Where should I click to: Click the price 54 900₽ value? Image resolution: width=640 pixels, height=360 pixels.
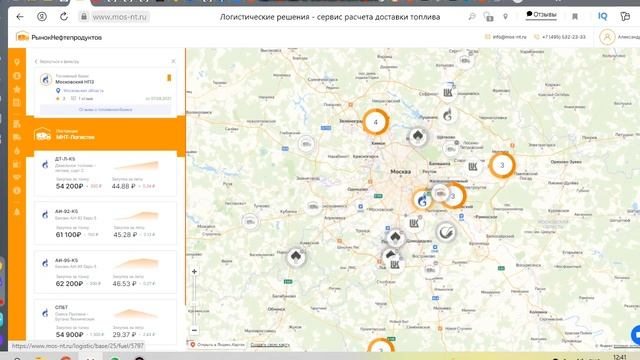coord(69,335)
